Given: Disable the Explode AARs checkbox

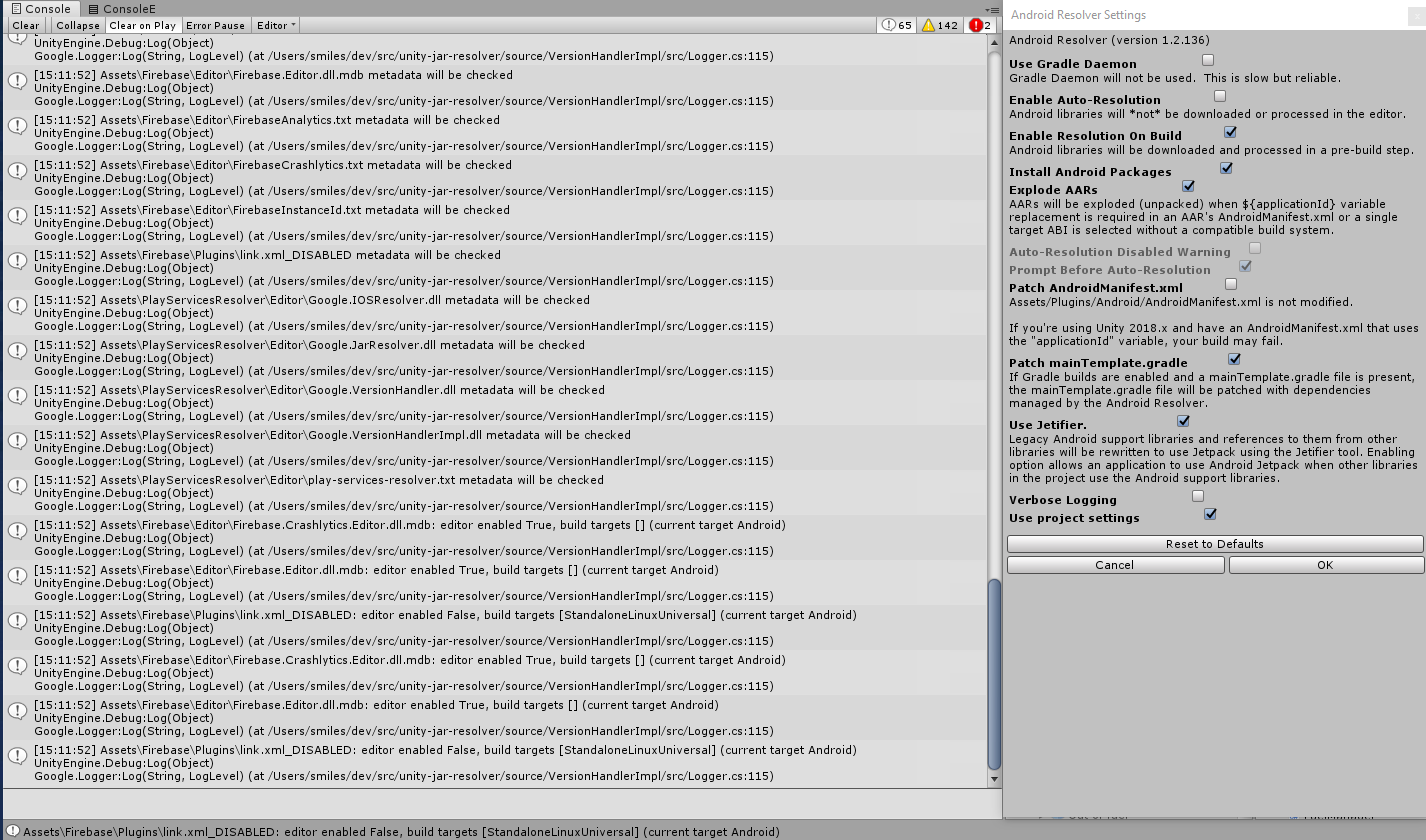Looking at the screenshot, I should coord(1188,185).
